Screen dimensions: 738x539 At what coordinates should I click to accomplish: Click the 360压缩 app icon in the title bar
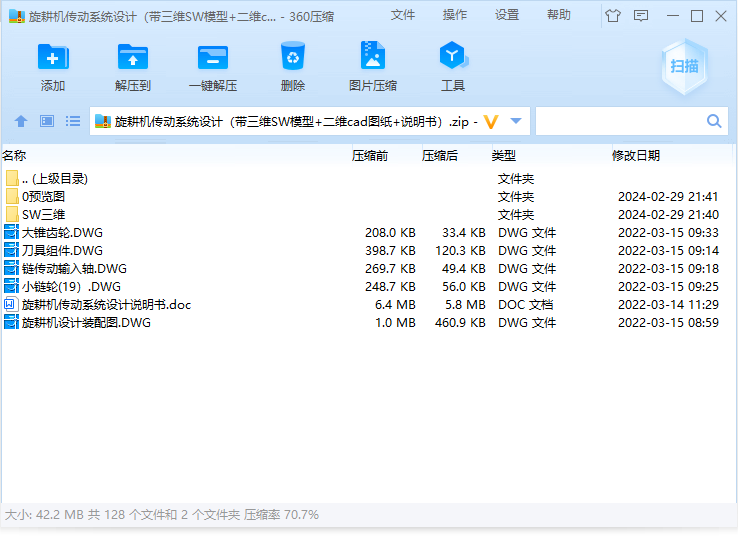(x=16, y=16)
